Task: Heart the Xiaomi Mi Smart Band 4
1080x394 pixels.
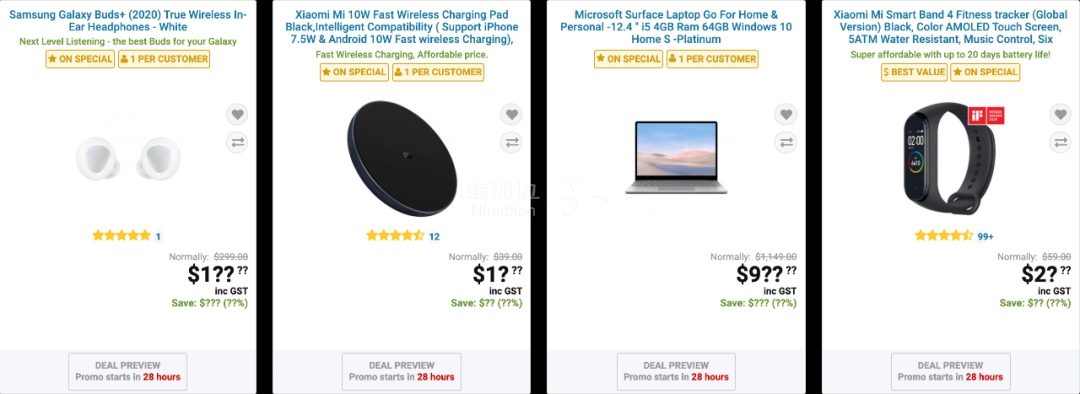Action: coord(1060,114)
